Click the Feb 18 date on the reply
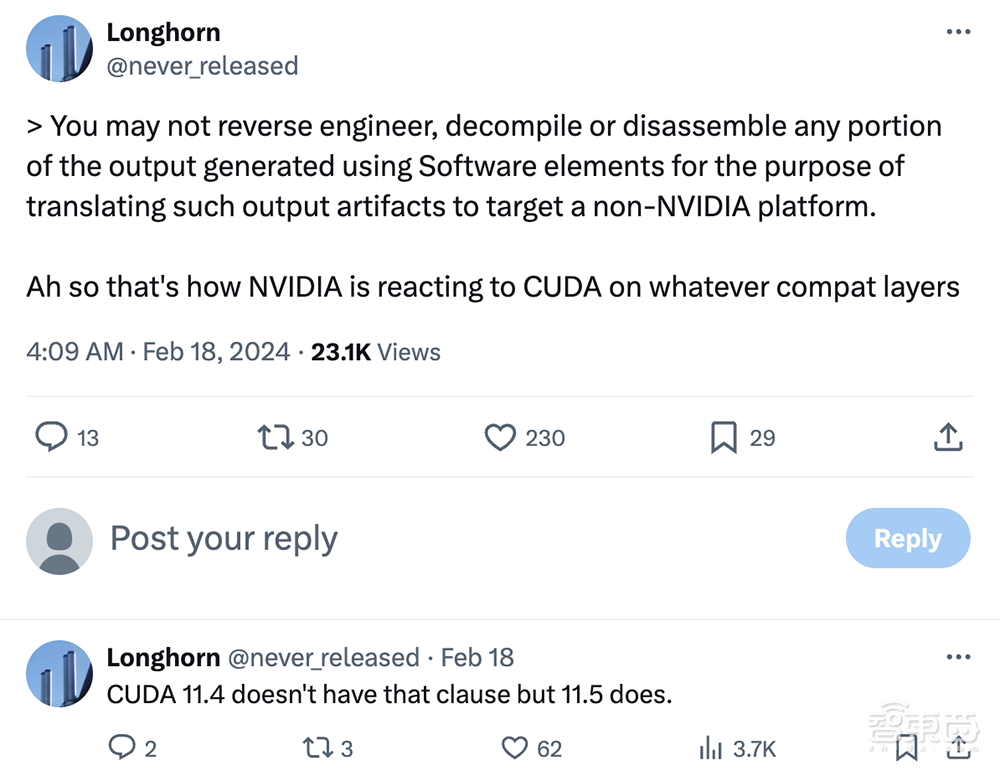 tap(477, 657)
